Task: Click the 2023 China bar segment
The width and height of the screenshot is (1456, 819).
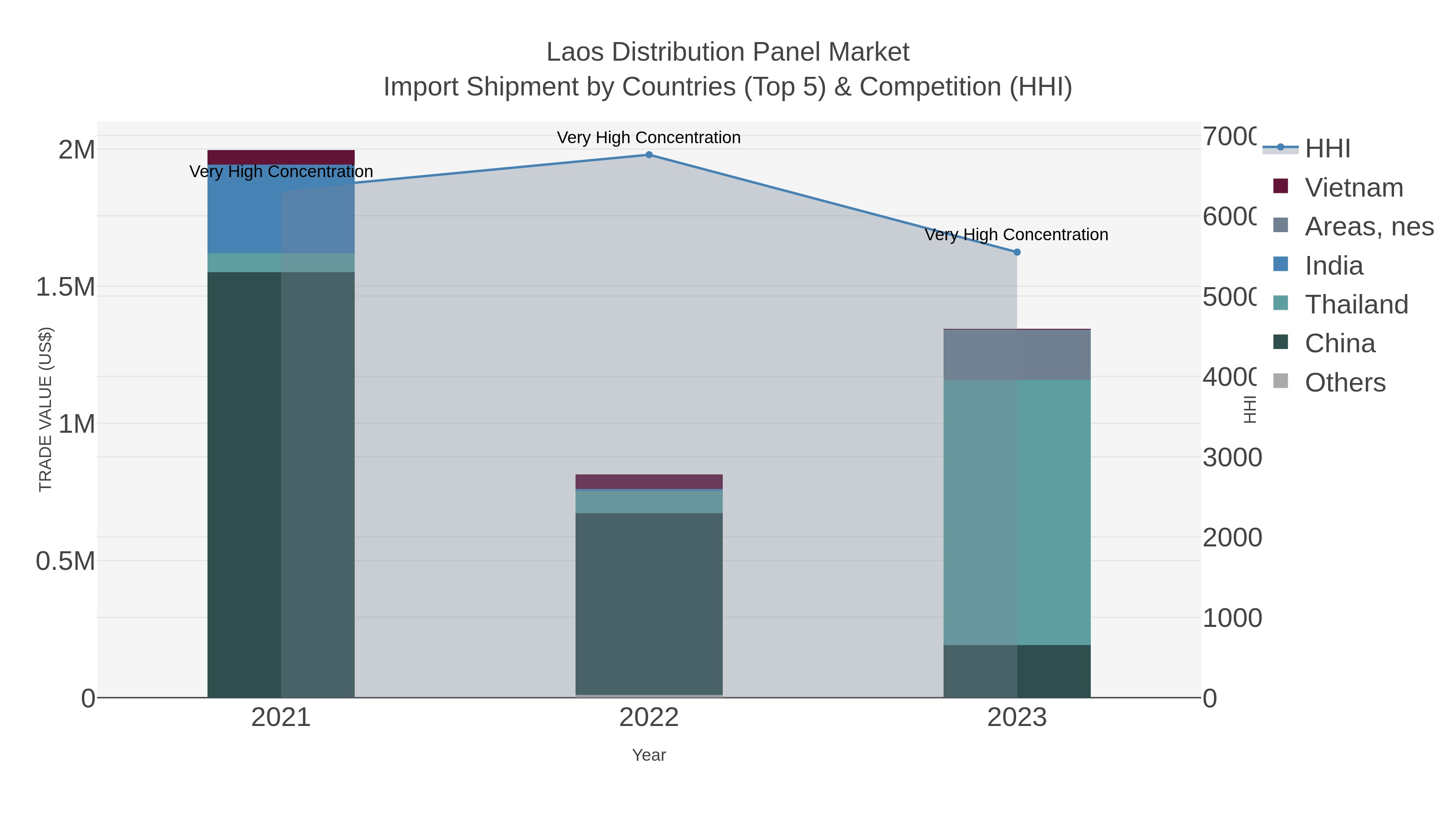Action: point(1017,671)
